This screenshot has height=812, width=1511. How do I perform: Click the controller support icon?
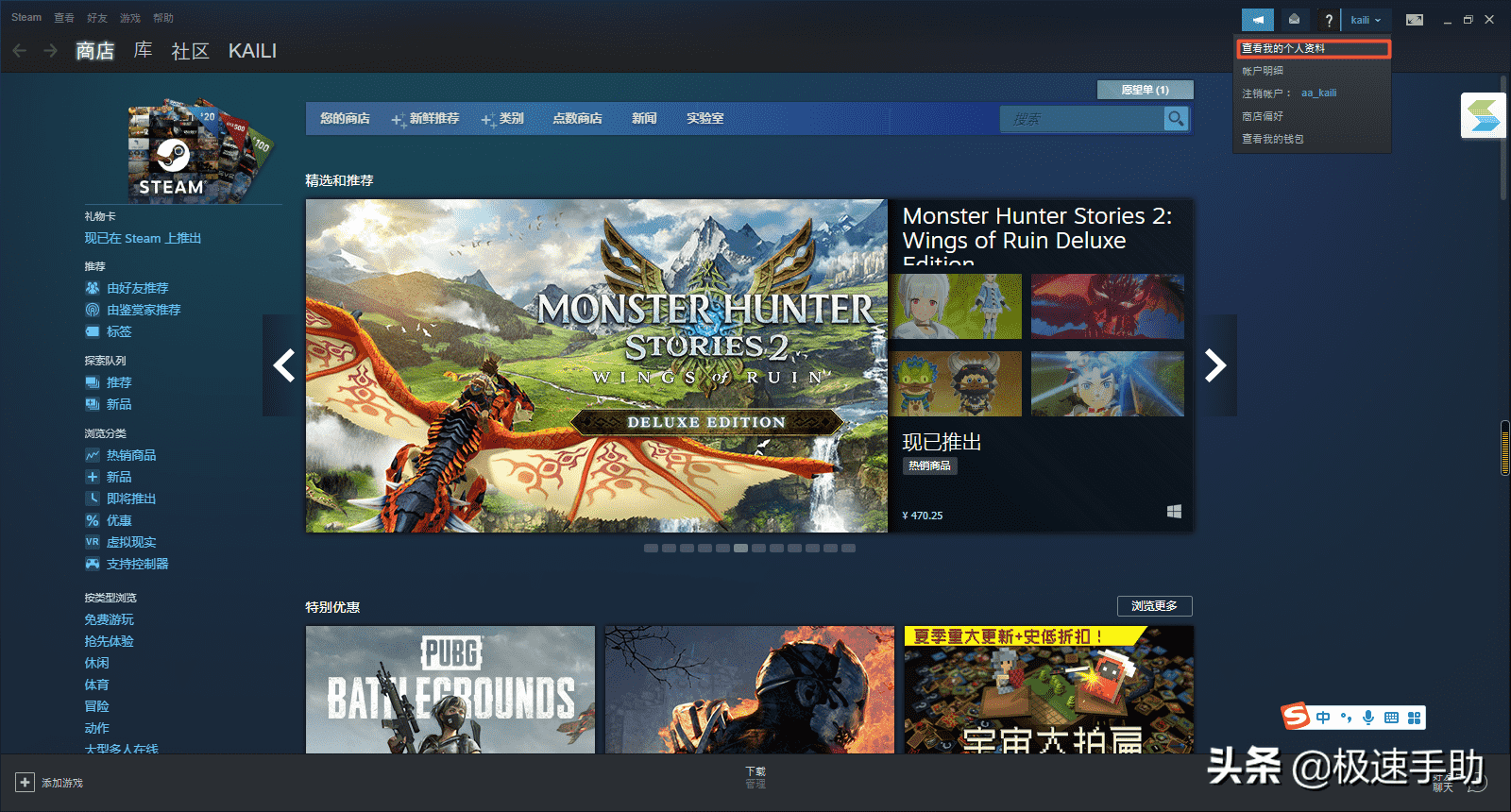pyautogui.click(x=93, y=564)
